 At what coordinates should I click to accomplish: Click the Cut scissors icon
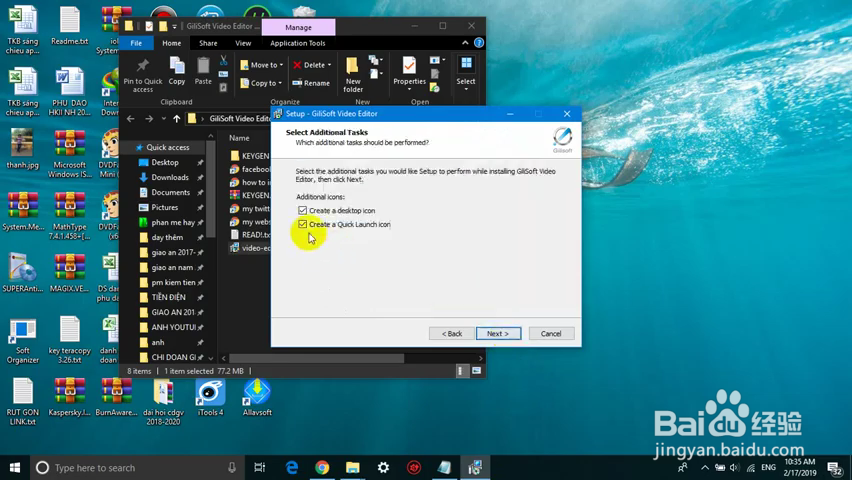coord(223,60)
